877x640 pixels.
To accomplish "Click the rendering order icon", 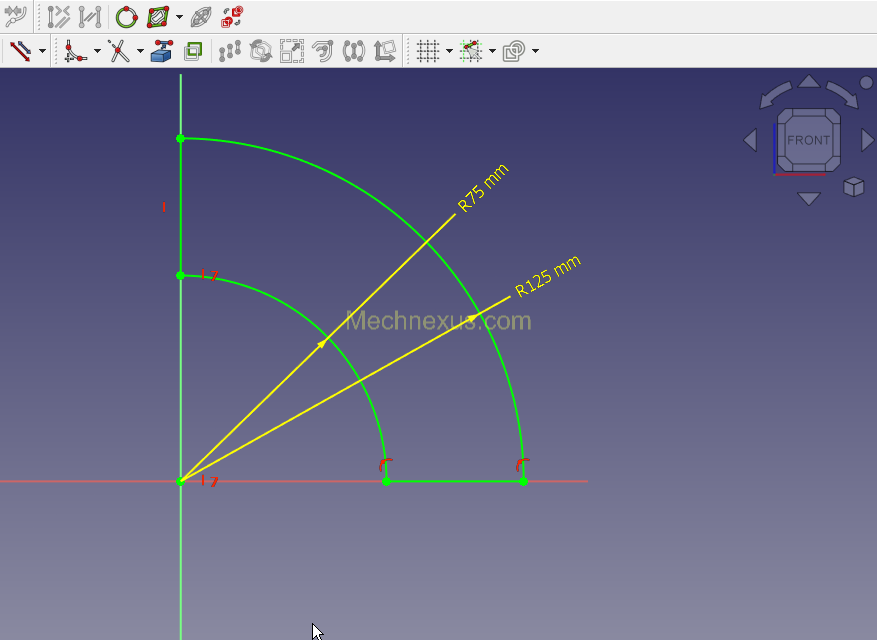I will click(x=514, y=51).
